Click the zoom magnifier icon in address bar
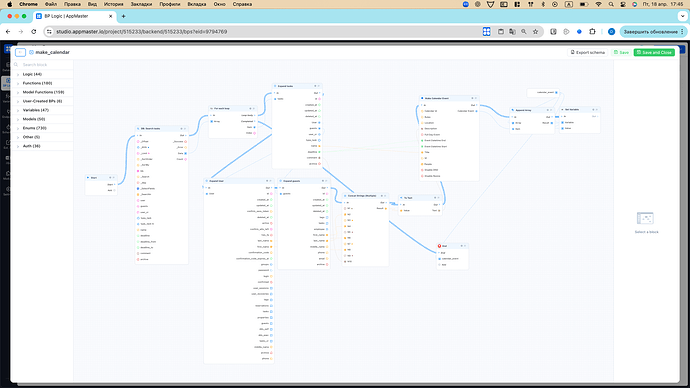 [x=524, y=32]
